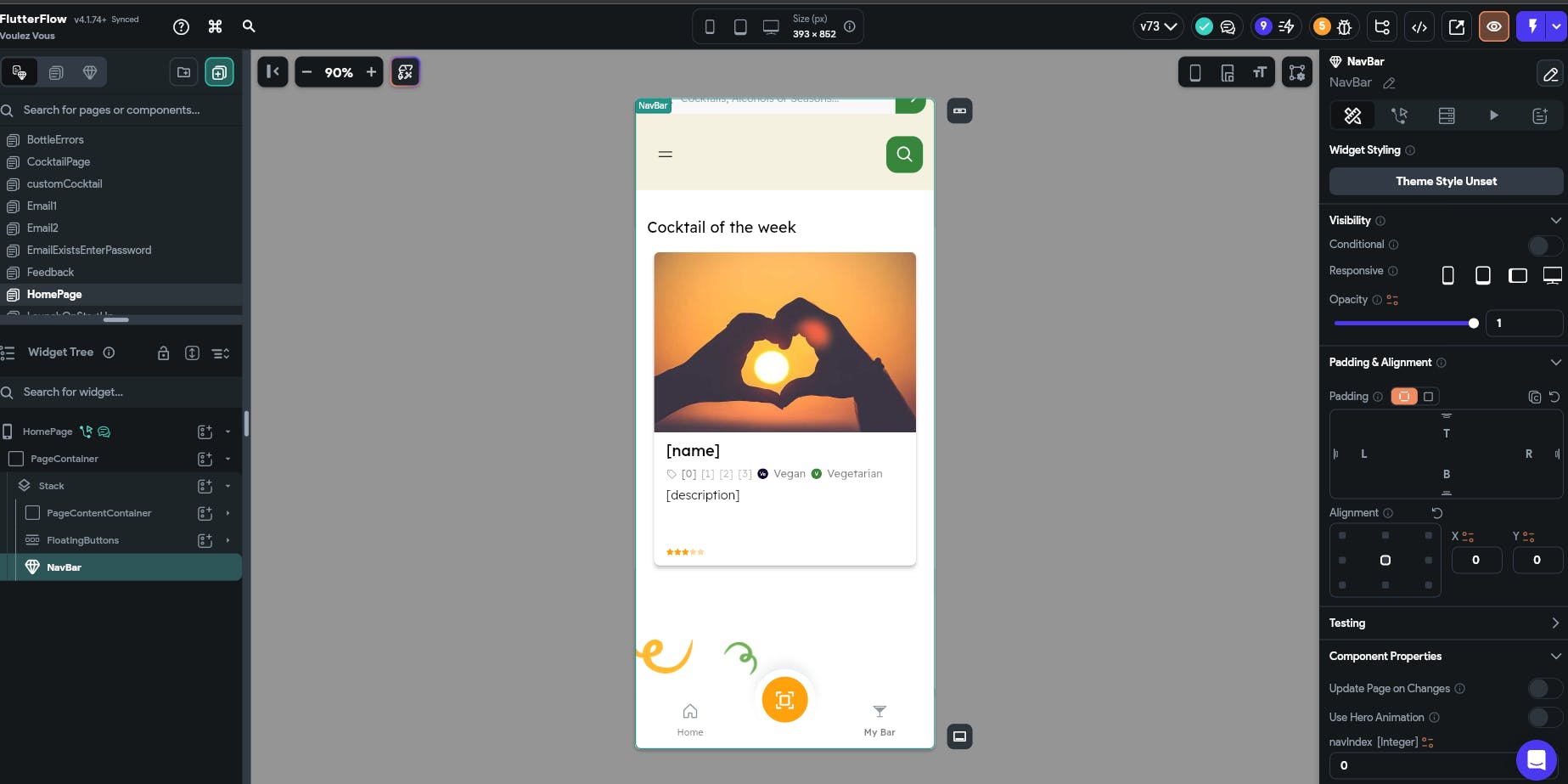The image size is (1568, 784).
Task: Collapse the Visibility section
Action: coord(1555,221)
